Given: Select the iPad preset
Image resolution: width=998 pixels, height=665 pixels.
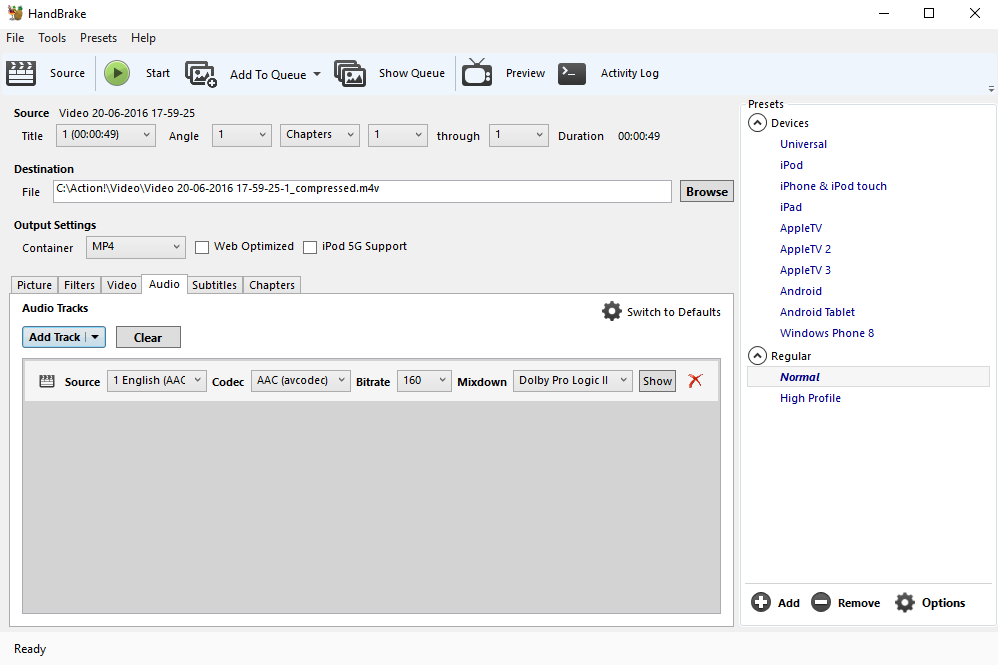Looking at the screenshot, I should click(791, 207).
